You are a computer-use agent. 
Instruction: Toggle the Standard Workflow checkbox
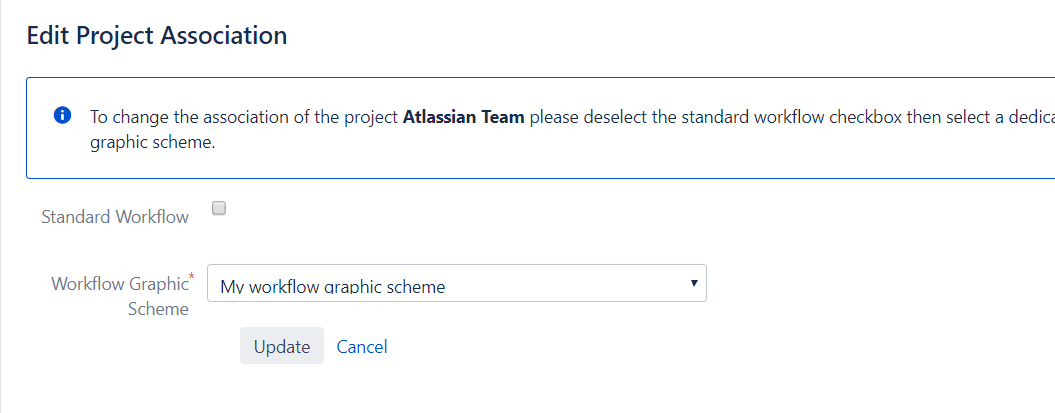[219, 208]
